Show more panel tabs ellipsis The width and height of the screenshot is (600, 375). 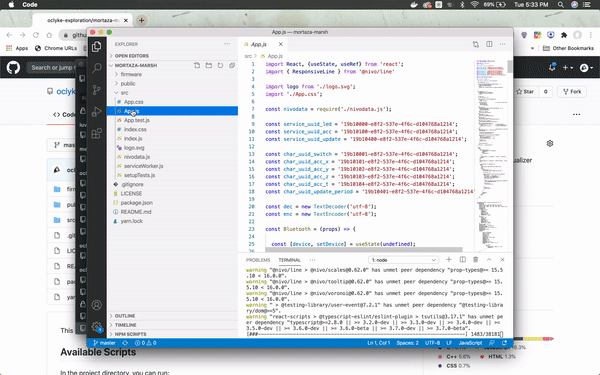(x=312, y=260)
